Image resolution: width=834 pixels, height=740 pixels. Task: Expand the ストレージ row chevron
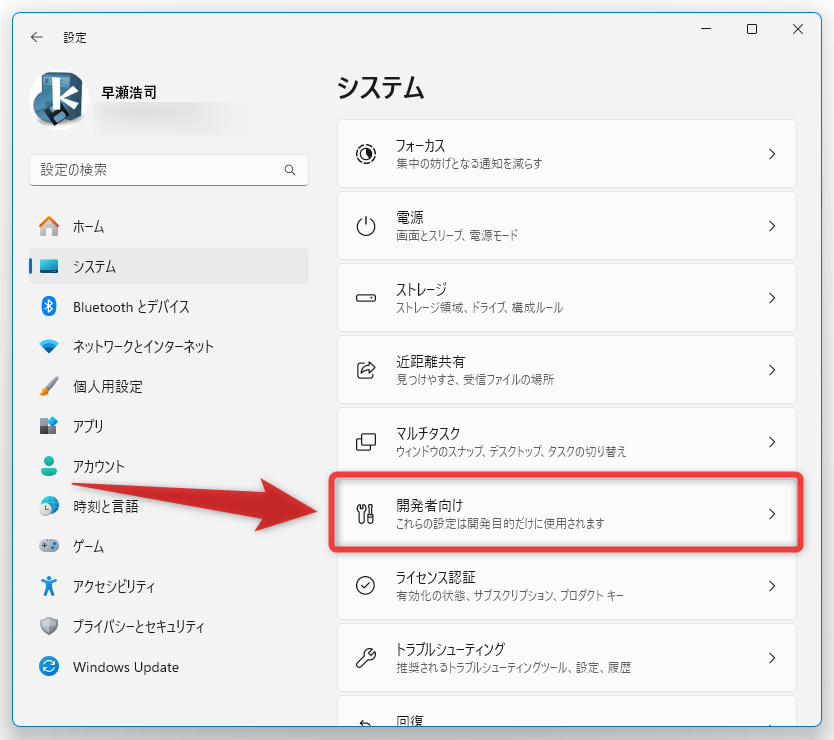pyautogui.click(x=772, y=298)
